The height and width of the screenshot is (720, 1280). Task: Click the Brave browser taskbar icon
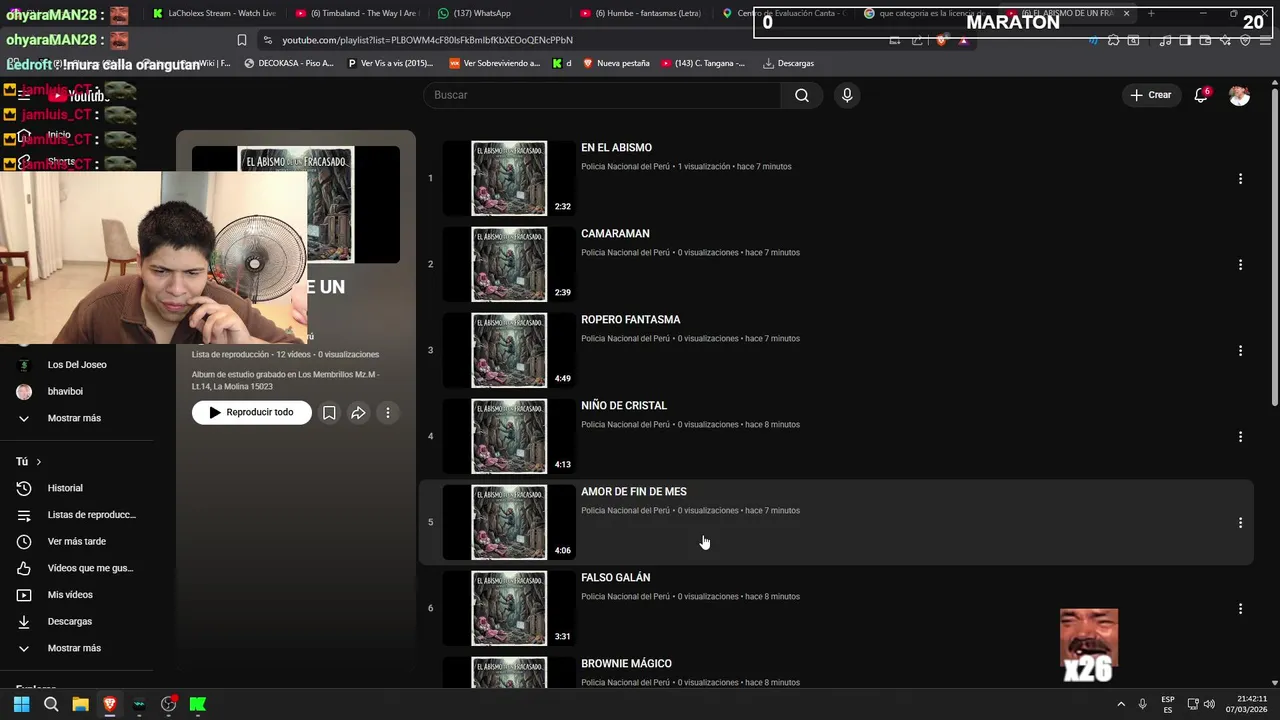point(110,704)
